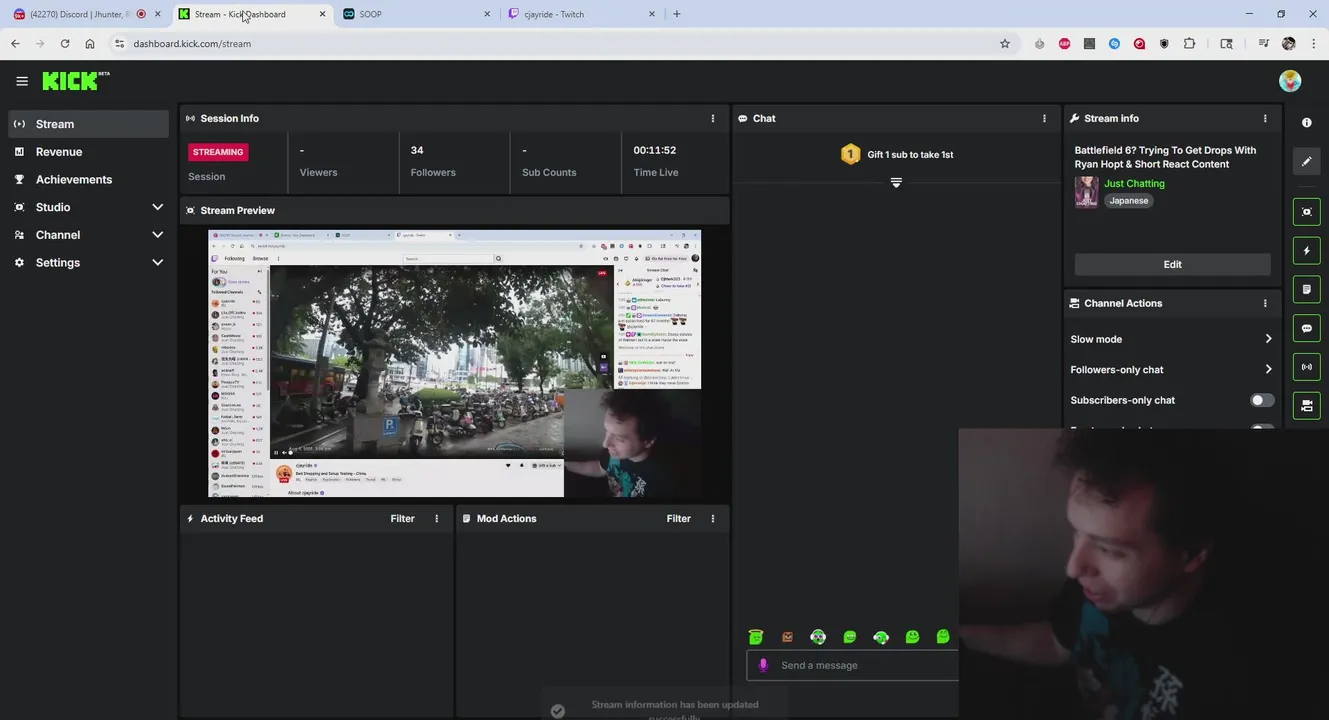Click the Edit button in Stream info
This screenshot has width=1329, height=720.
[1172, 265]
